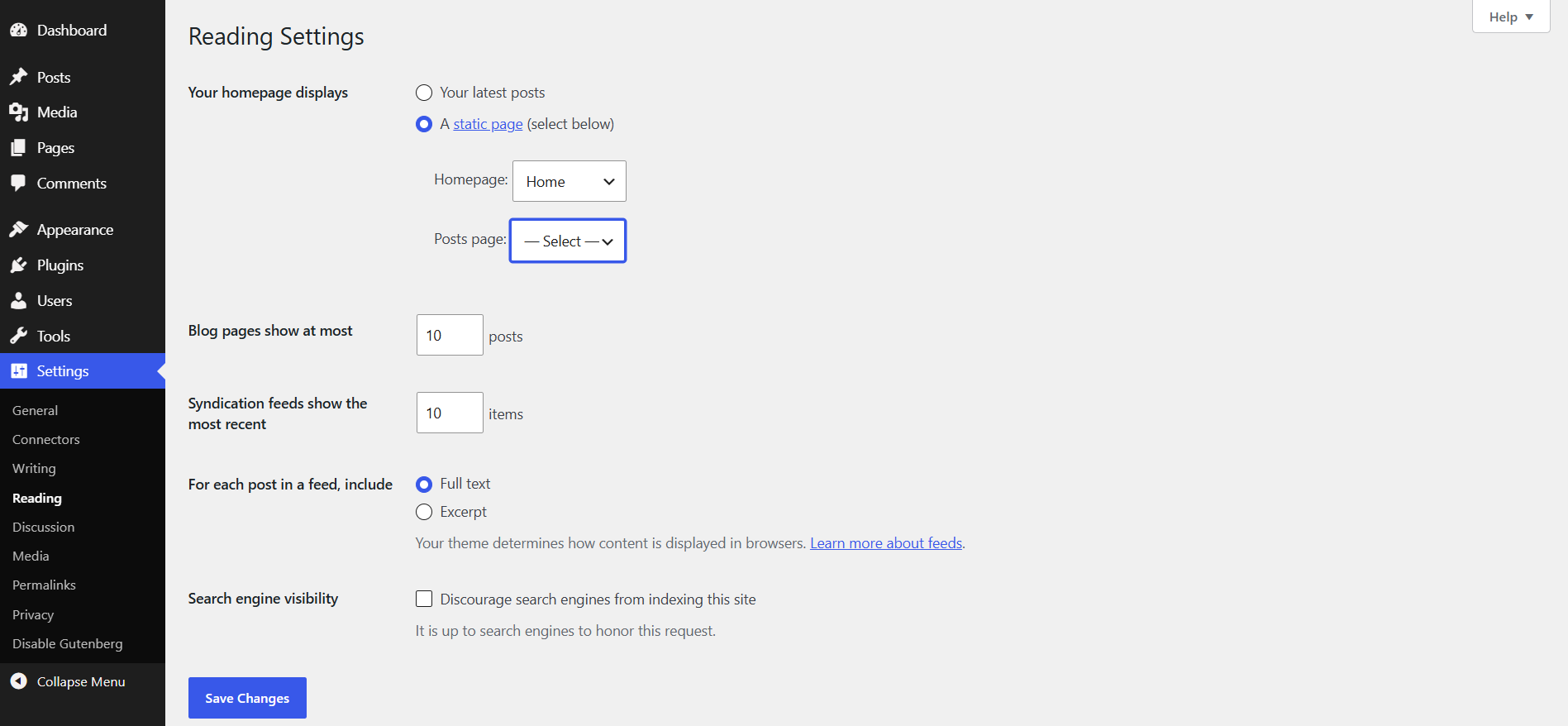This screenshot has height=726, width=1568.
Task: Enable discourage search engines checkbox
Action: point(424,599)
